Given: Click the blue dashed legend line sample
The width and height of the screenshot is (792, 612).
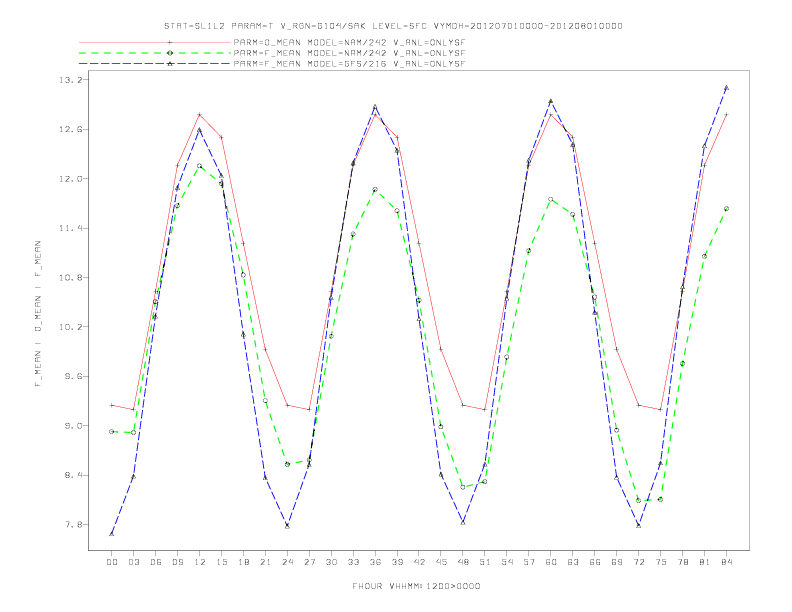Looking at the screenshot, I should coord(155,64).
